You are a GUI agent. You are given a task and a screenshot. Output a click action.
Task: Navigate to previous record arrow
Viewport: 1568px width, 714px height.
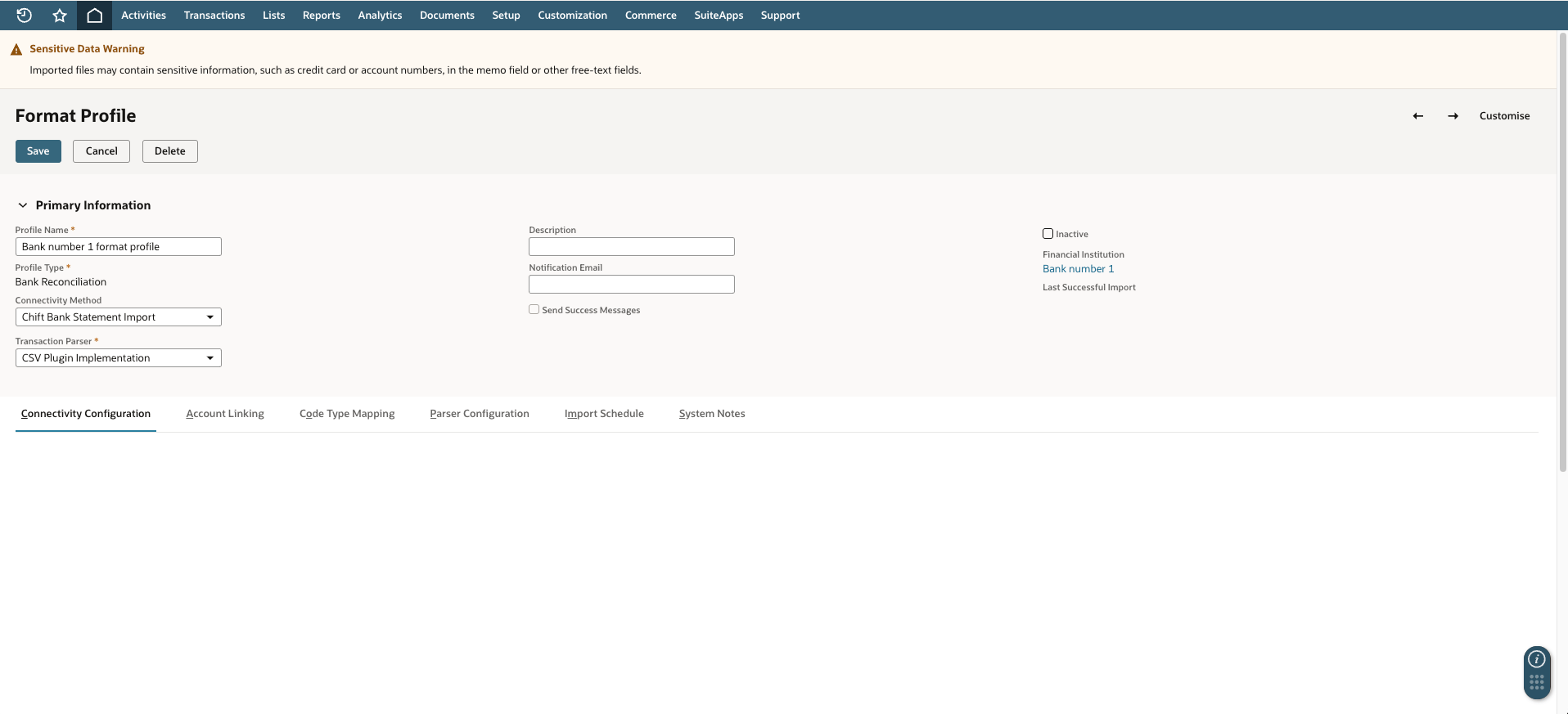tap(1418, 116)
